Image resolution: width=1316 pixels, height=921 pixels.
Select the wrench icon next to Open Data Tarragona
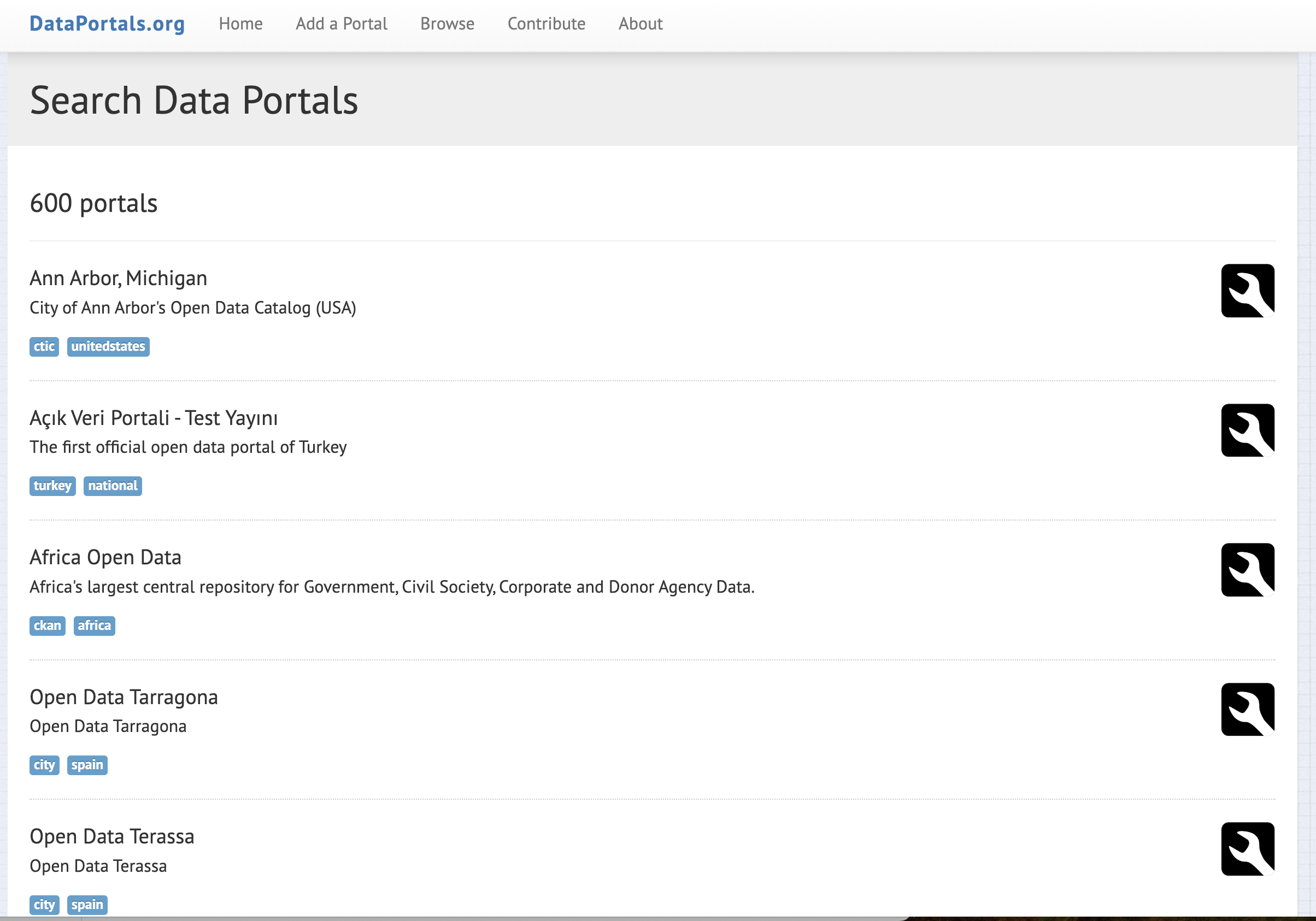pyautogui.click(x=1247, y=710)
